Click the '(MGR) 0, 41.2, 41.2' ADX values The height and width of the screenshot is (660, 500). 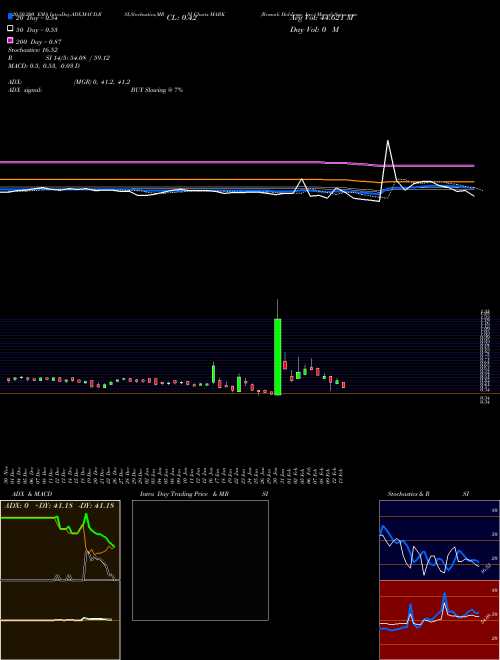coord(102,82)
